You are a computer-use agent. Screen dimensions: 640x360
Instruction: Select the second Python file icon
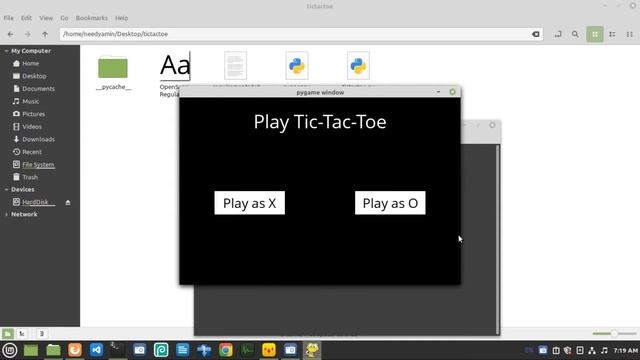pyautogui.click(x=358, y=65)
